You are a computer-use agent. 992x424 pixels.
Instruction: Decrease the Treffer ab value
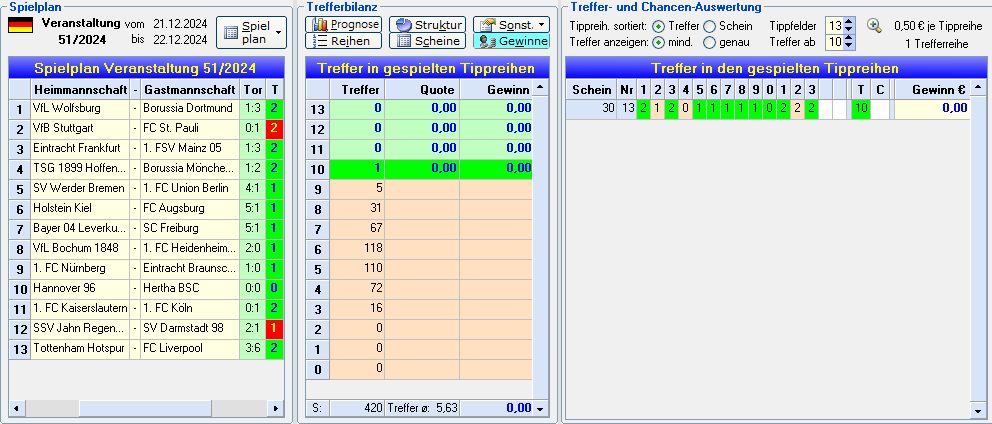(850, 46)
